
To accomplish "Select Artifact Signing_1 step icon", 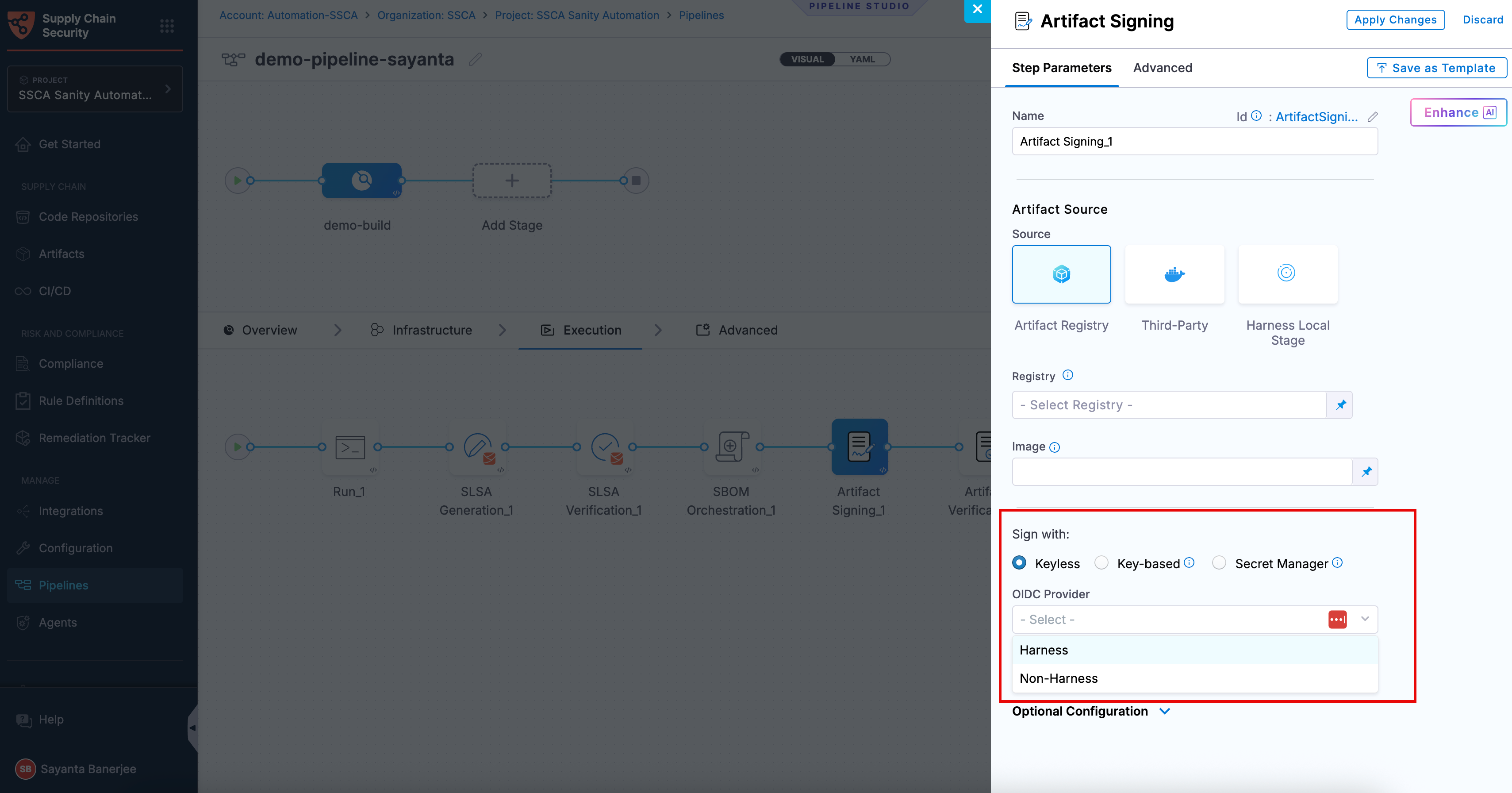I will click(860, 447).
